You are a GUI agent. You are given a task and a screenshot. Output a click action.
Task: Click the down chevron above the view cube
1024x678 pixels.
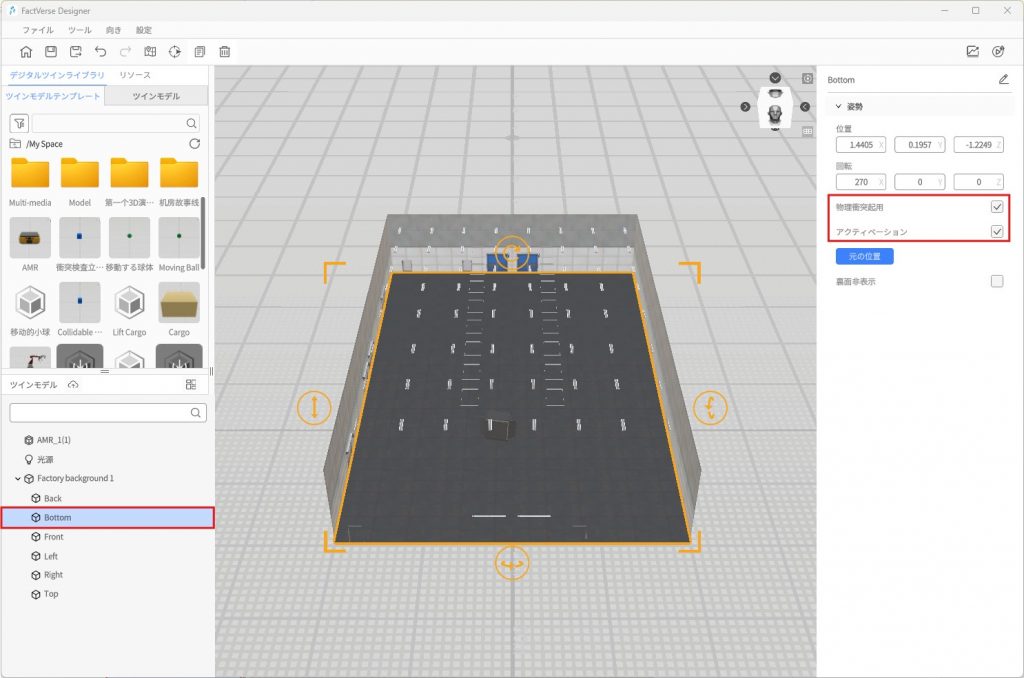tap(775, 78)
